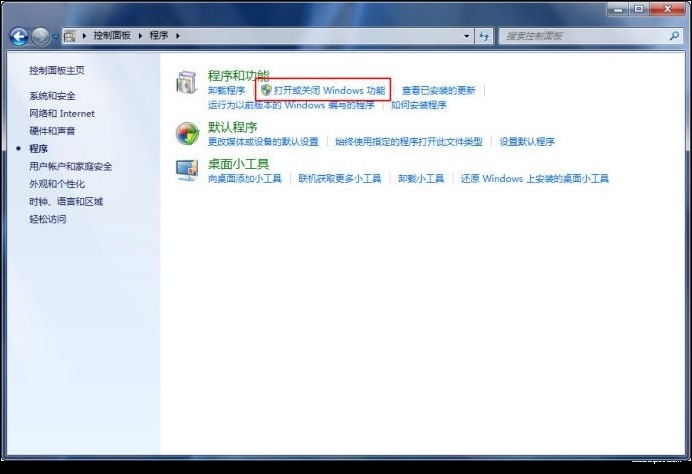The image size is (692, 474).
Task: Click 设置默认程序 link
Action: [x=527, y=142]
